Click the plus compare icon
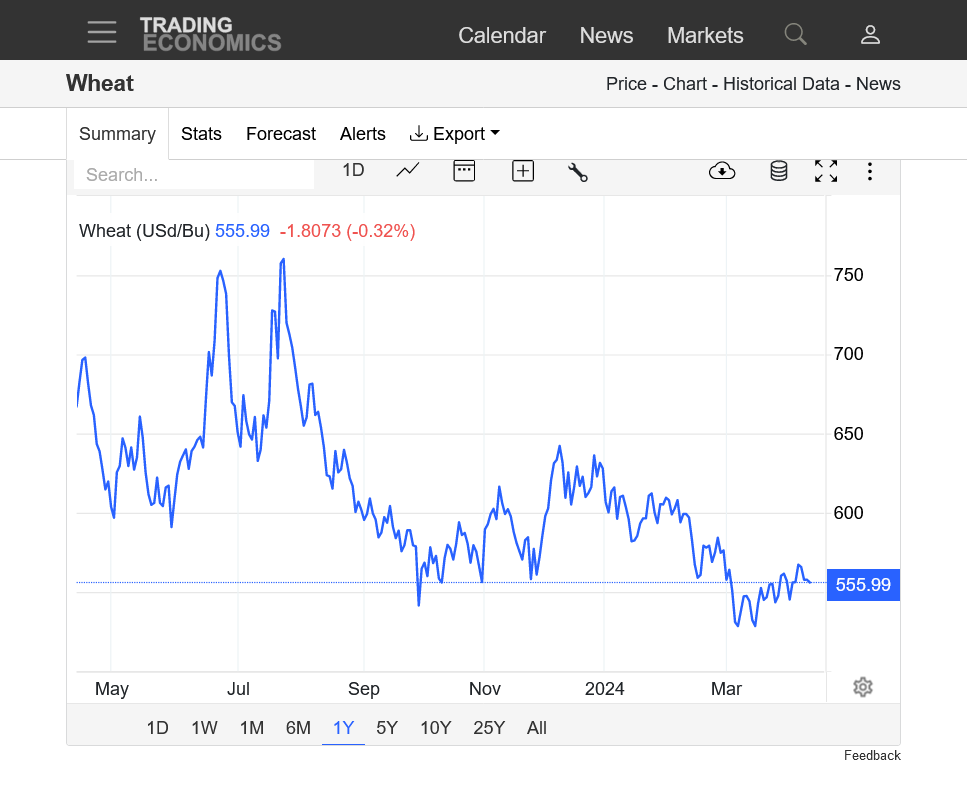 click(522, 171)
